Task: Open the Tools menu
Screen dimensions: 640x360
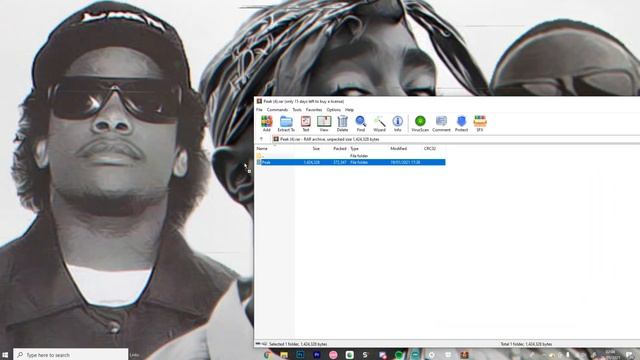Action: [297, 110]
